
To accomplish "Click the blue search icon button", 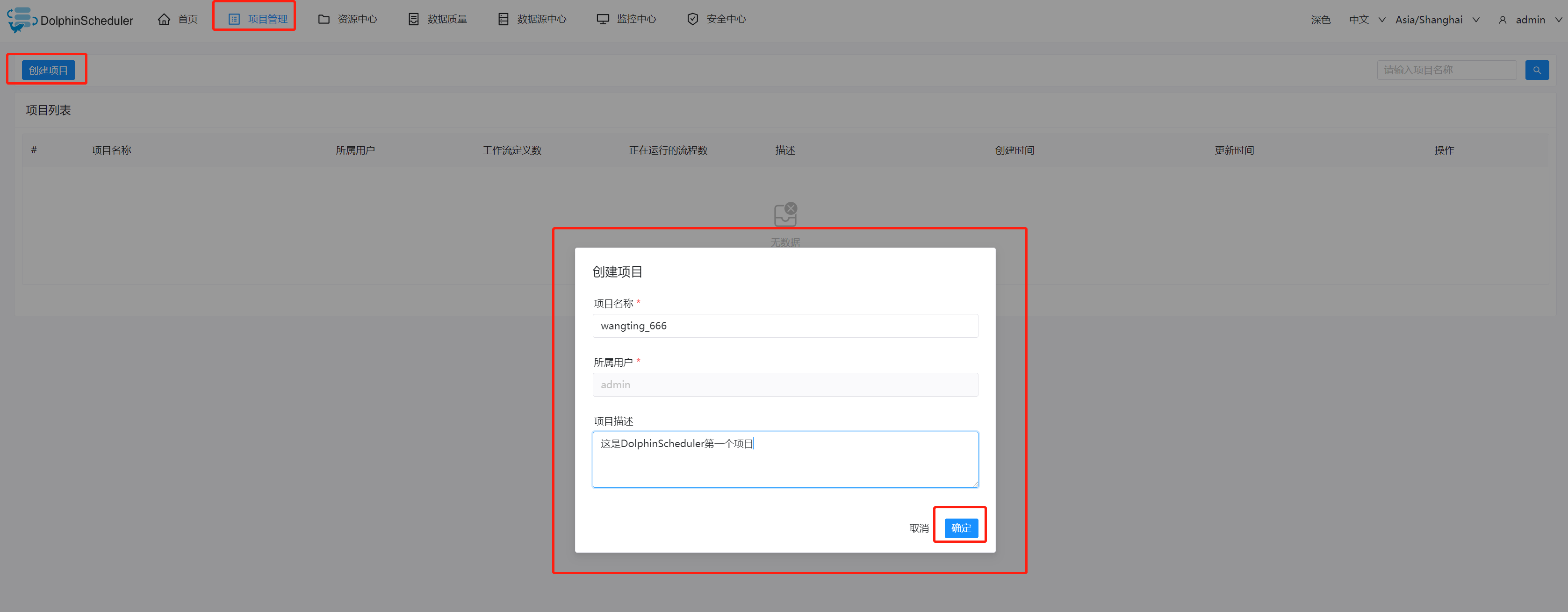I will pyautogui.click(x=1536, y=71).
